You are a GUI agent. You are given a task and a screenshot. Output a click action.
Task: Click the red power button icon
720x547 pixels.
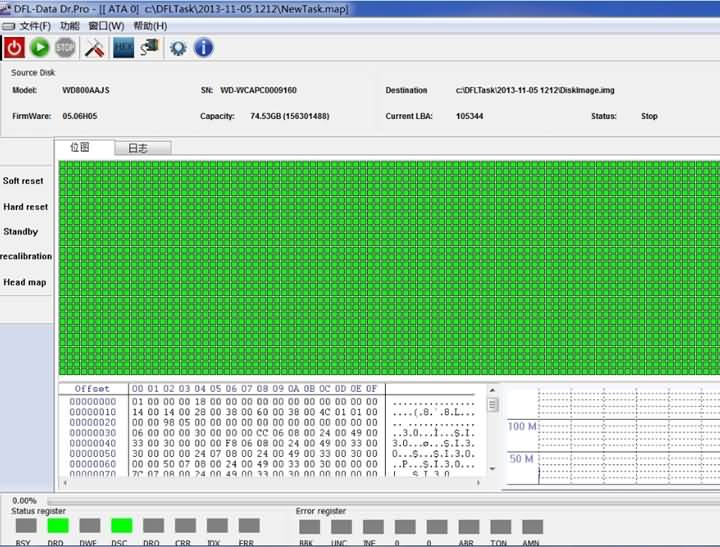pos(14,47)
